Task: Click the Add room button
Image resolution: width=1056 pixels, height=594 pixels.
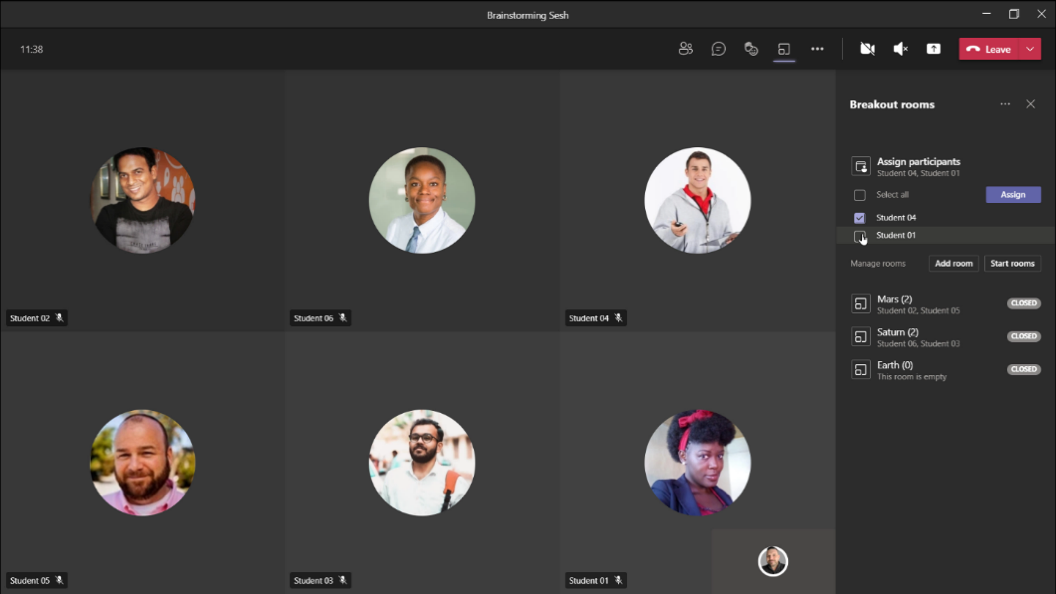Action: coord(952,263)
